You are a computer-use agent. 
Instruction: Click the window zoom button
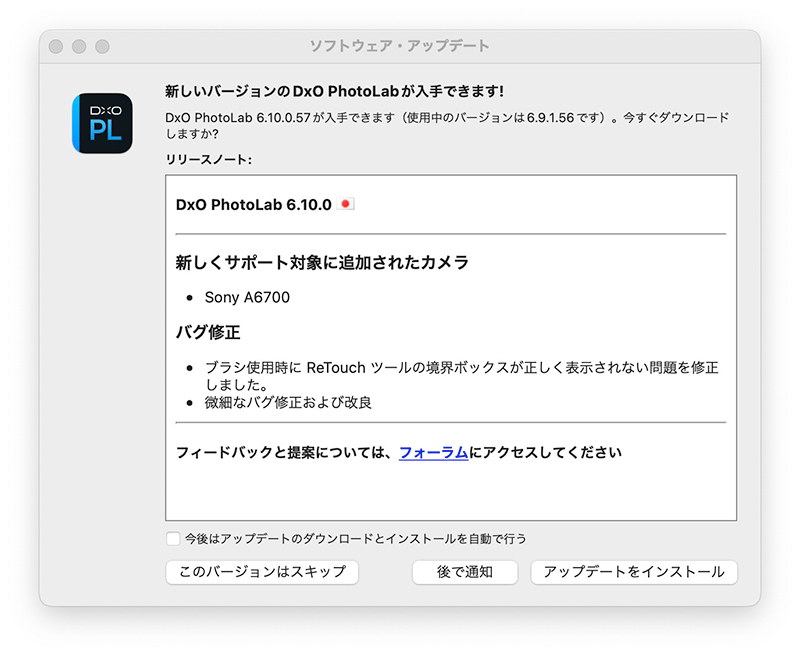(x=102, y=46)
